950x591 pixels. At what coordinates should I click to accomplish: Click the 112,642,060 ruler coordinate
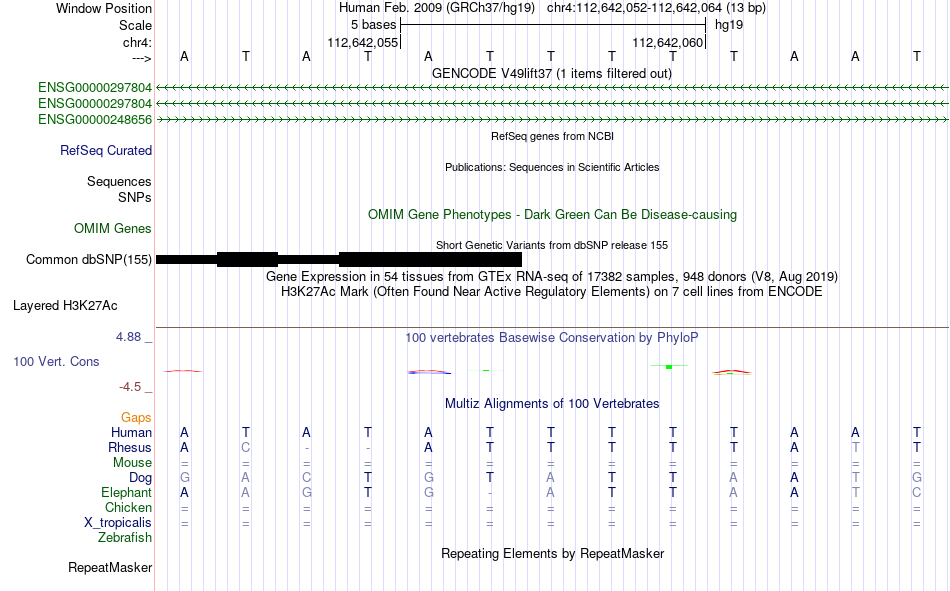(x=668, y=42)
